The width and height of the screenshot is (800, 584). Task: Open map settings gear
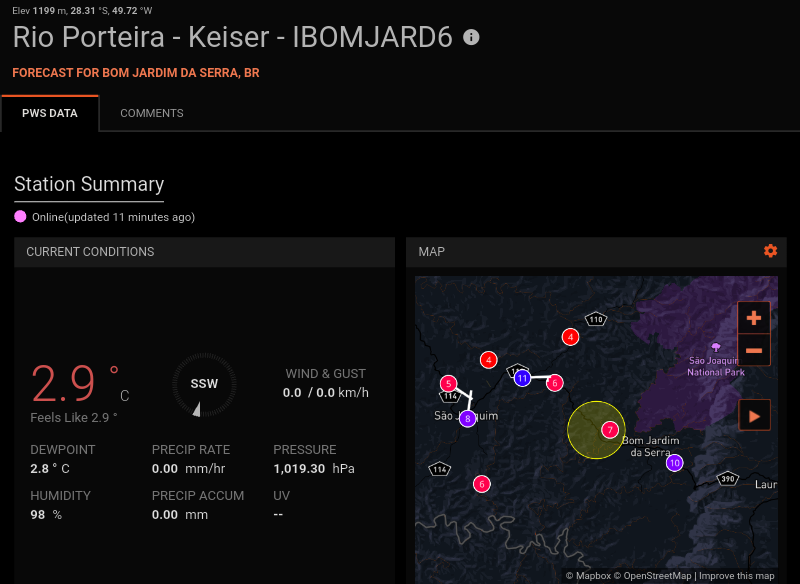(770, 251)
